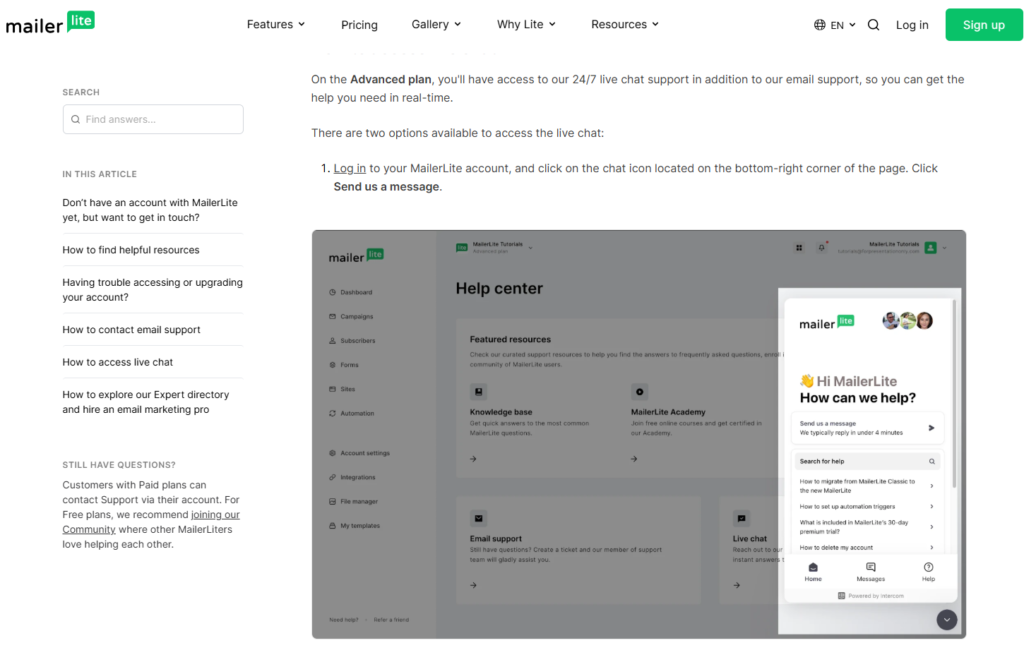Click the Campaigns icon in the screenshot sidebar
Image resolution: width=1024 pixels, height=662 pixels.
(x=332, y=317)
